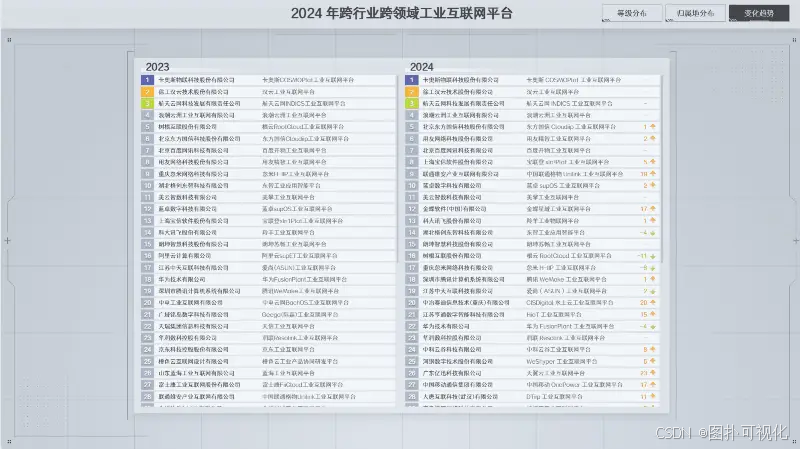Click the up arrow on 2024 rank 5 row
Screen dimensions: 800x449
pyautogui.click(x=653, y=127)
